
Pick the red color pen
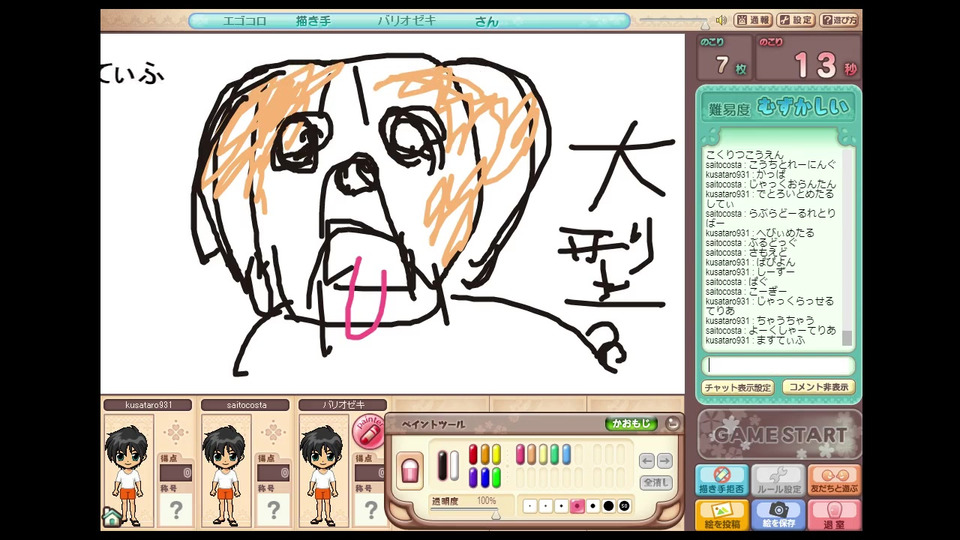coord(473,454)
